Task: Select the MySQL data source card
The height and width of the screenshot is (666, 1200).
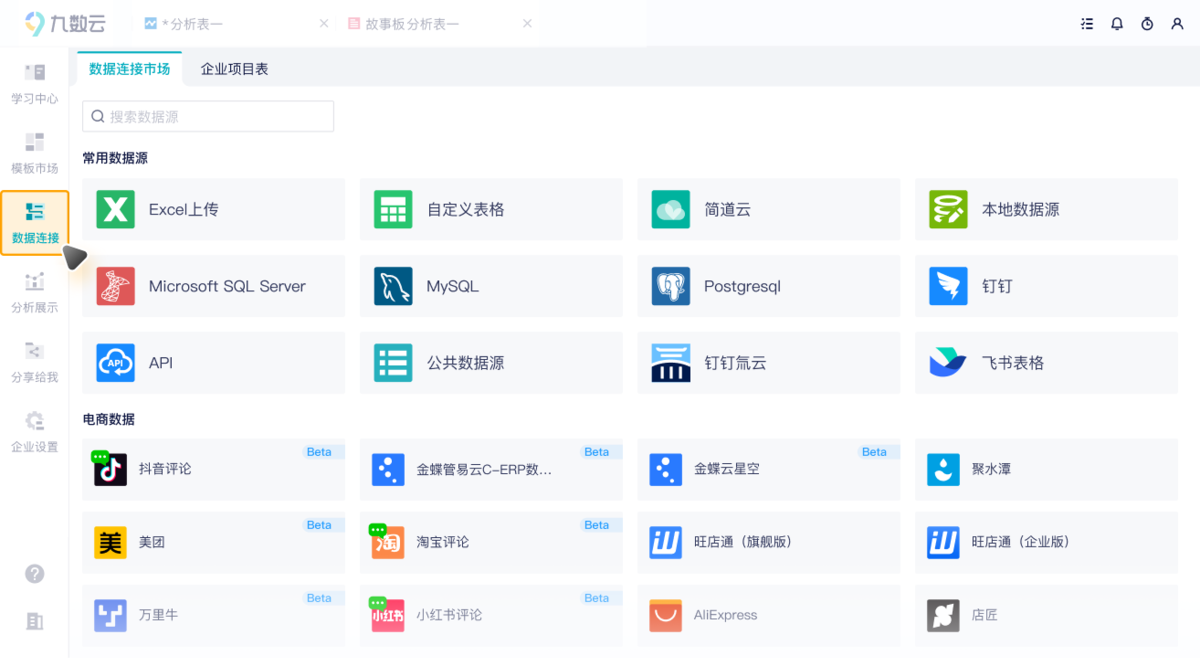Action: [491, 286]
